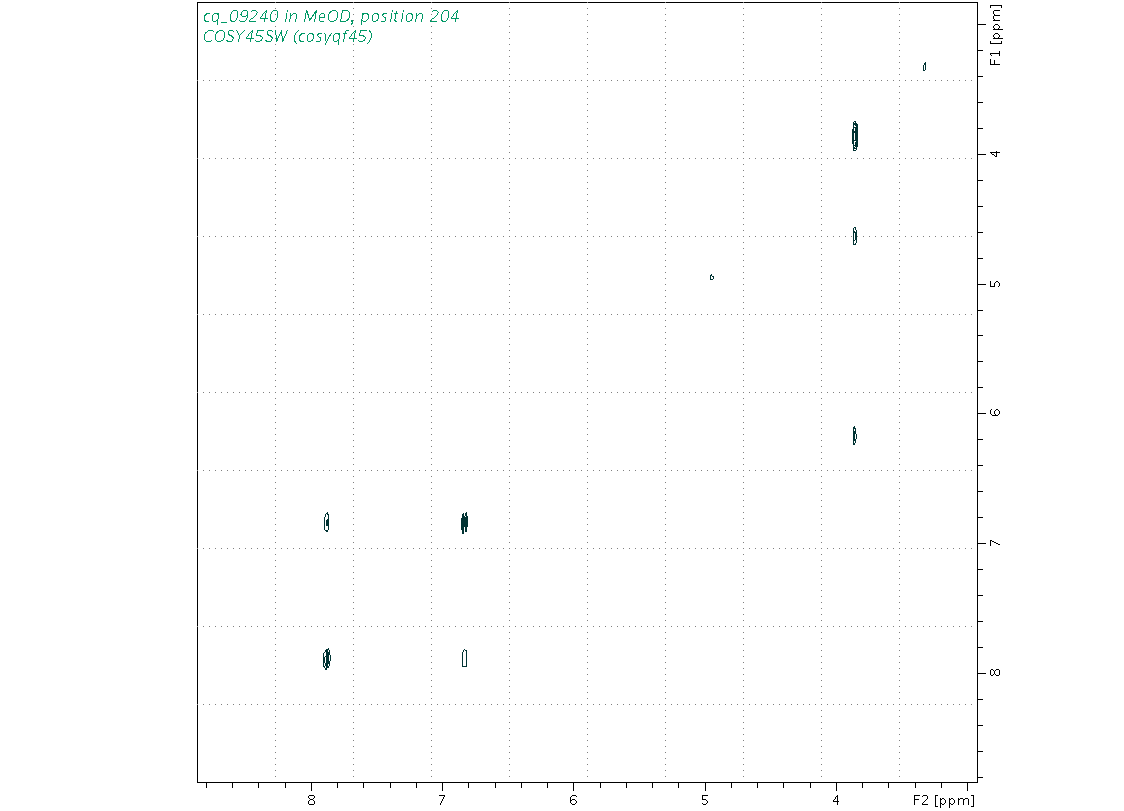Pick the small diagonal peak near 4.95 ppm
Screen dimensions: 1124x811
point(711,277)
